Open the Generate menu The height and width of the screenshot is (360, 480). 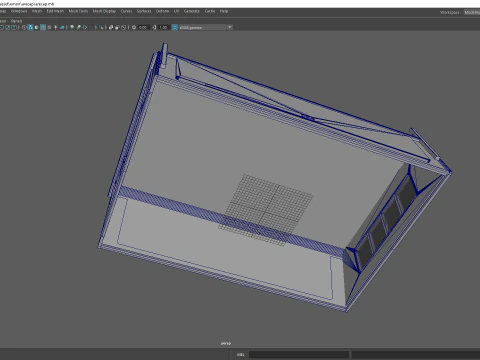click(192, 11)
